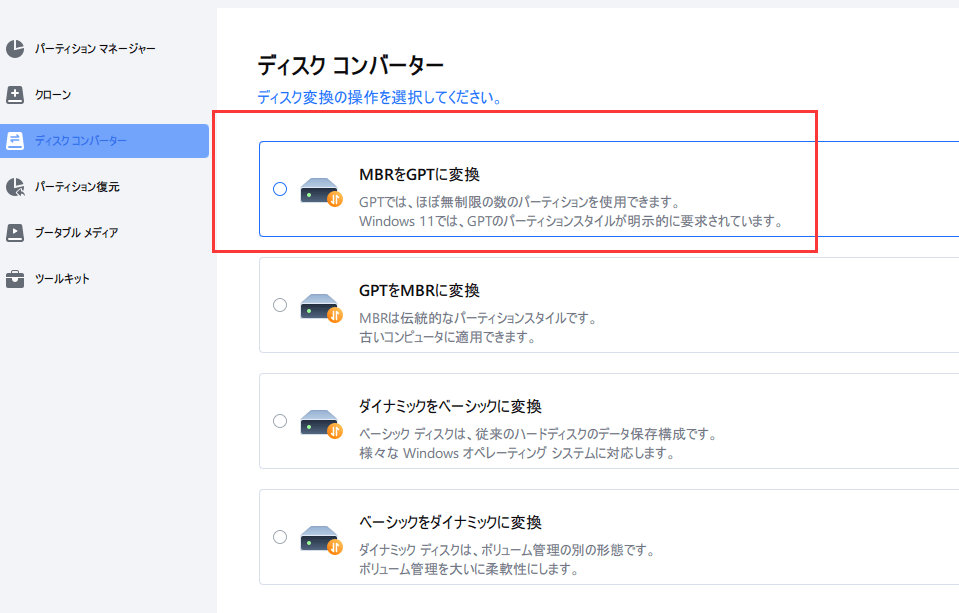Select the ダイナミックをベーシックに変換 radio button
This screenshot has width=959, height=613.
pos(280,421)
